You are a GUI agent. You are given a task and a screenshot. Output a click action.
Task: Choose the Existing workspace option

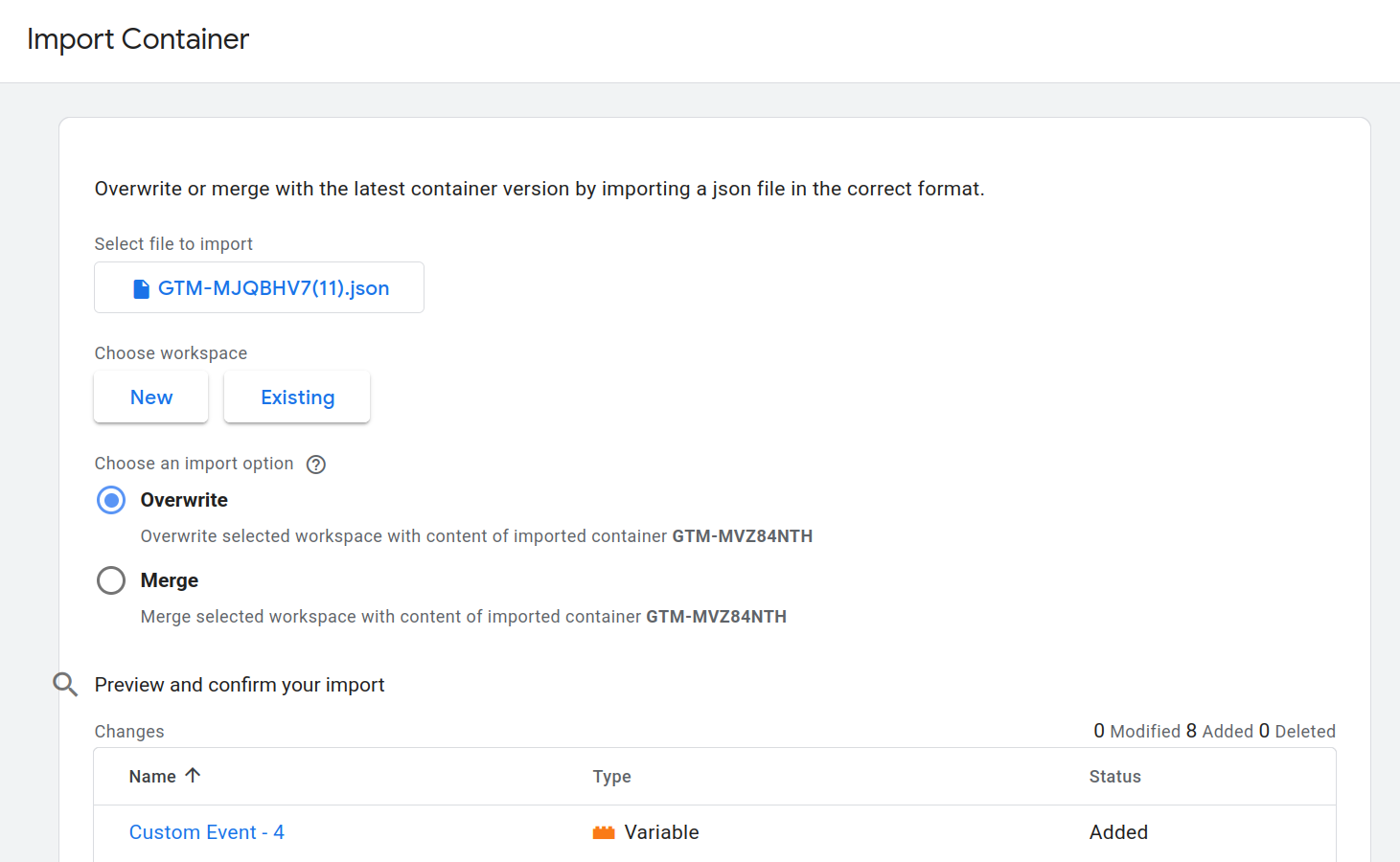pyautogui.click(x=296, y=397)
